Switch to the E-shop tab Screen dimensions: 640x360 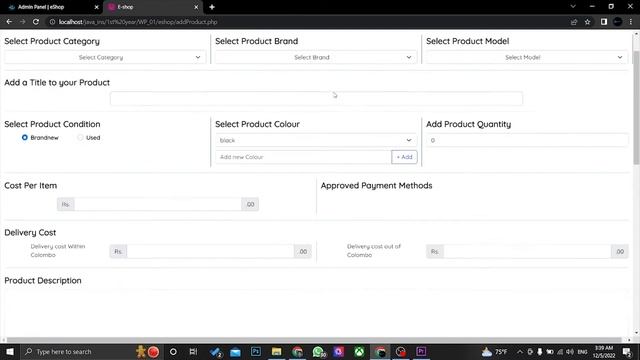click(x=152, y=7)
